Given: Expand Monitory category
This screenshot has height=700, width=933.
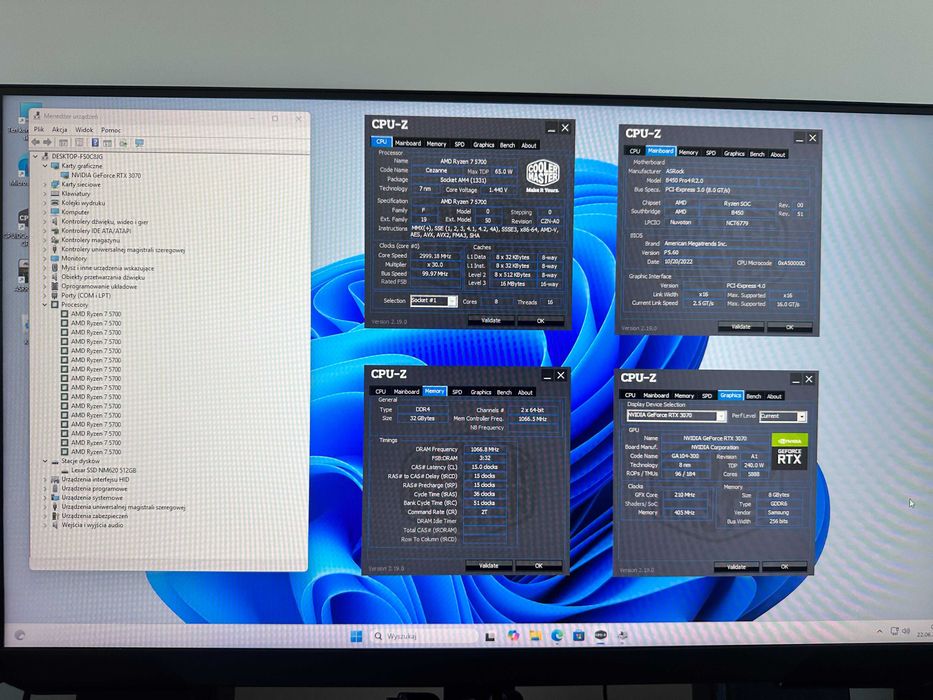Looking at the screenshot, I should point(45,258).
